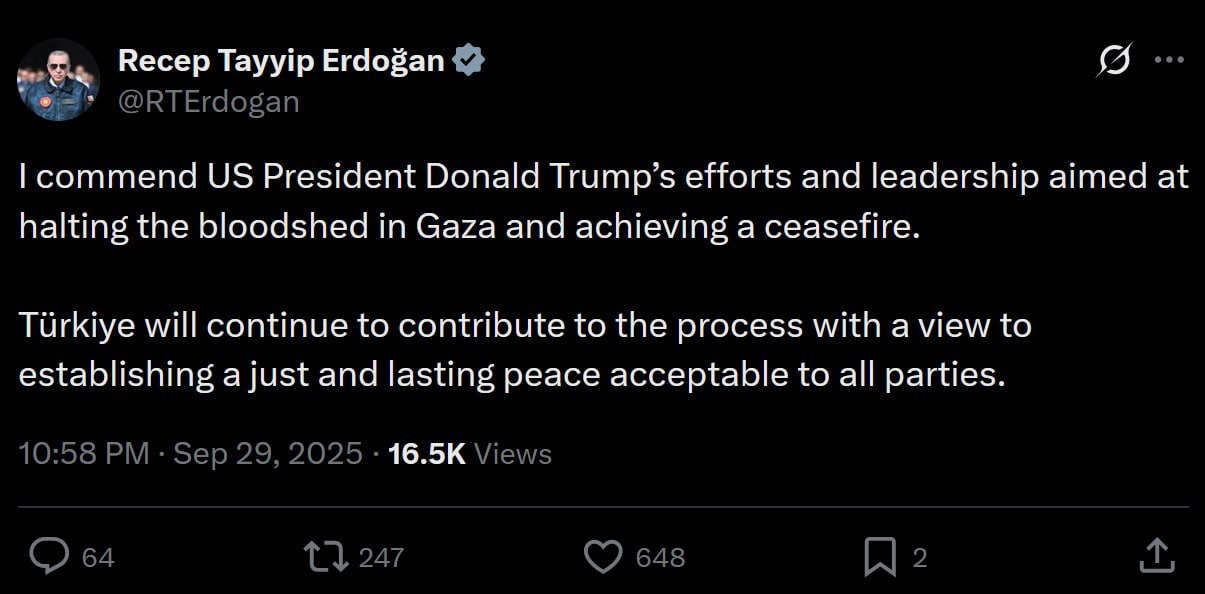This screenshot has width=1205, height=594.
Task: Click the Recep Tayyip Erdoğan display name
Action: (x=281, y=61)
